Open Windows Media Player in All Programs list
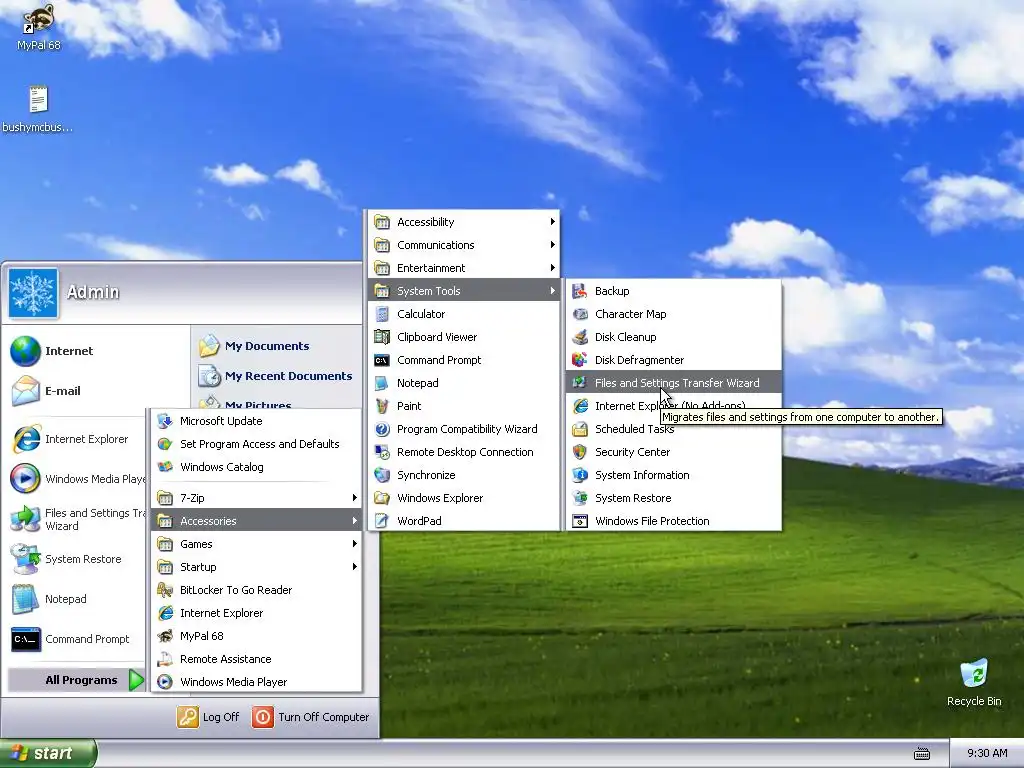This screenshot has width=1024, height=768. pos(256,682)
